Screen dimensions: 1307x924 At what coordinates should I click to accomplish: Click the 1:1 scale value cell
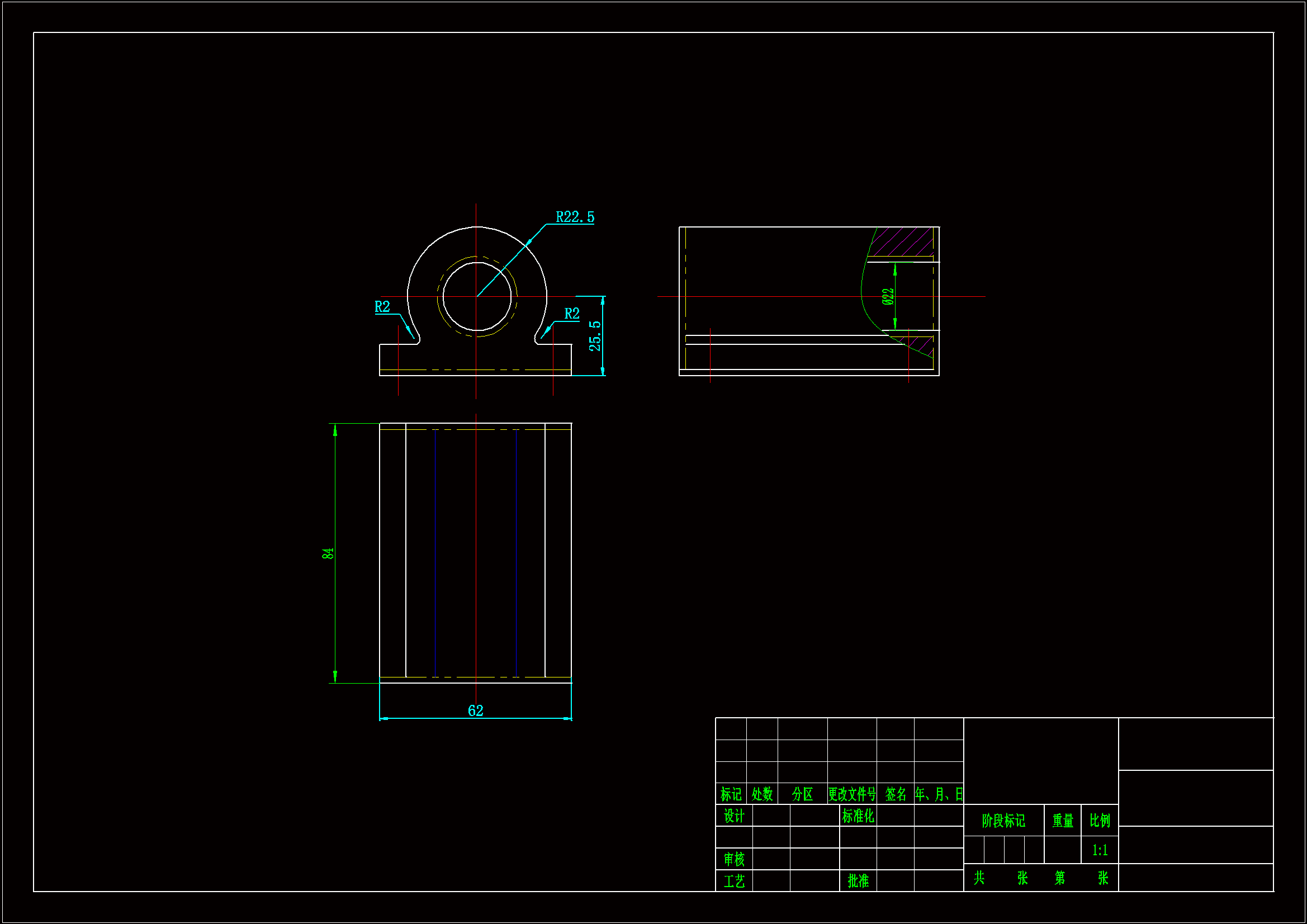pos(1099,850)
